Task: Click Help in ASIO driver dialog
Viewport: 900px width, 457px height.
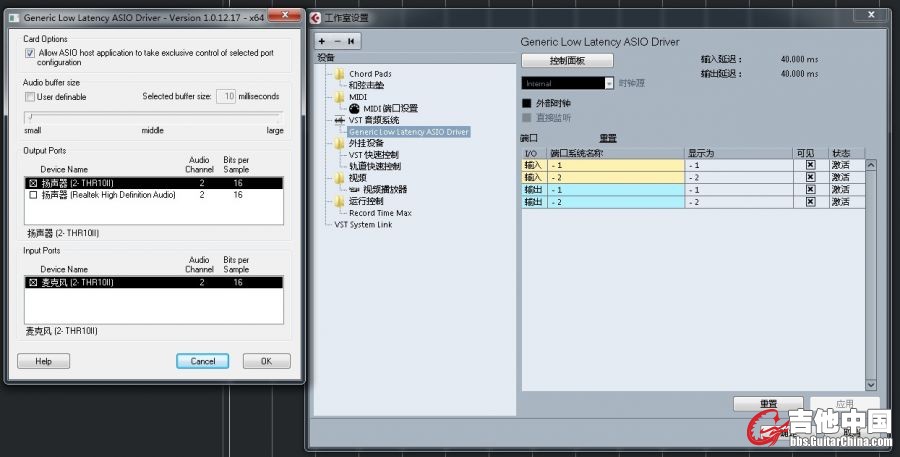Action: pyautogui.click(x=44, y=361)
